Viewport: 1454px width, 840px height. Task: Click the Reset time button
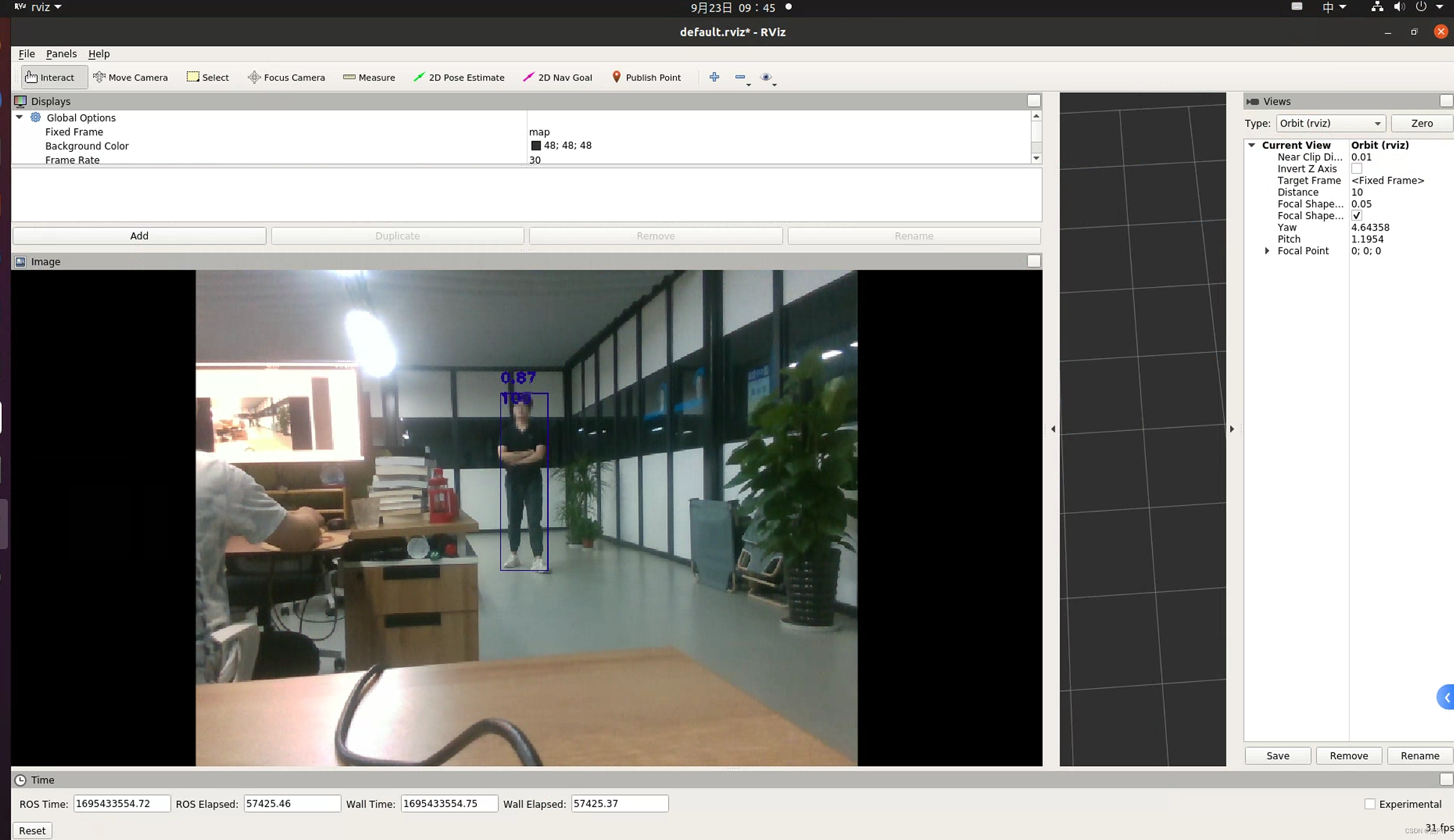pos(31,830)
